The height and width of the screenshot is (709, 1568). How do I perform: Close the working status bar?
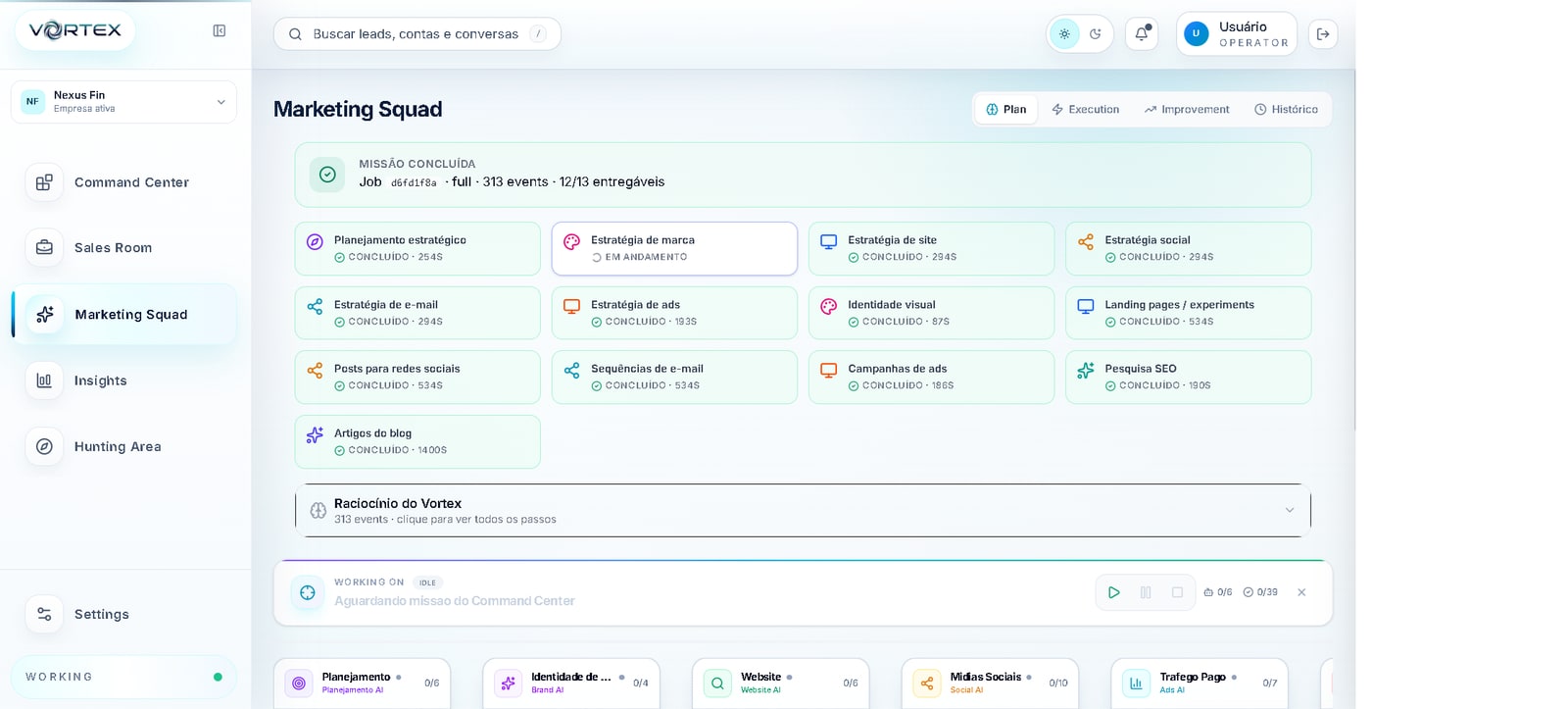pyautogui.click(x=1301, y=592)
